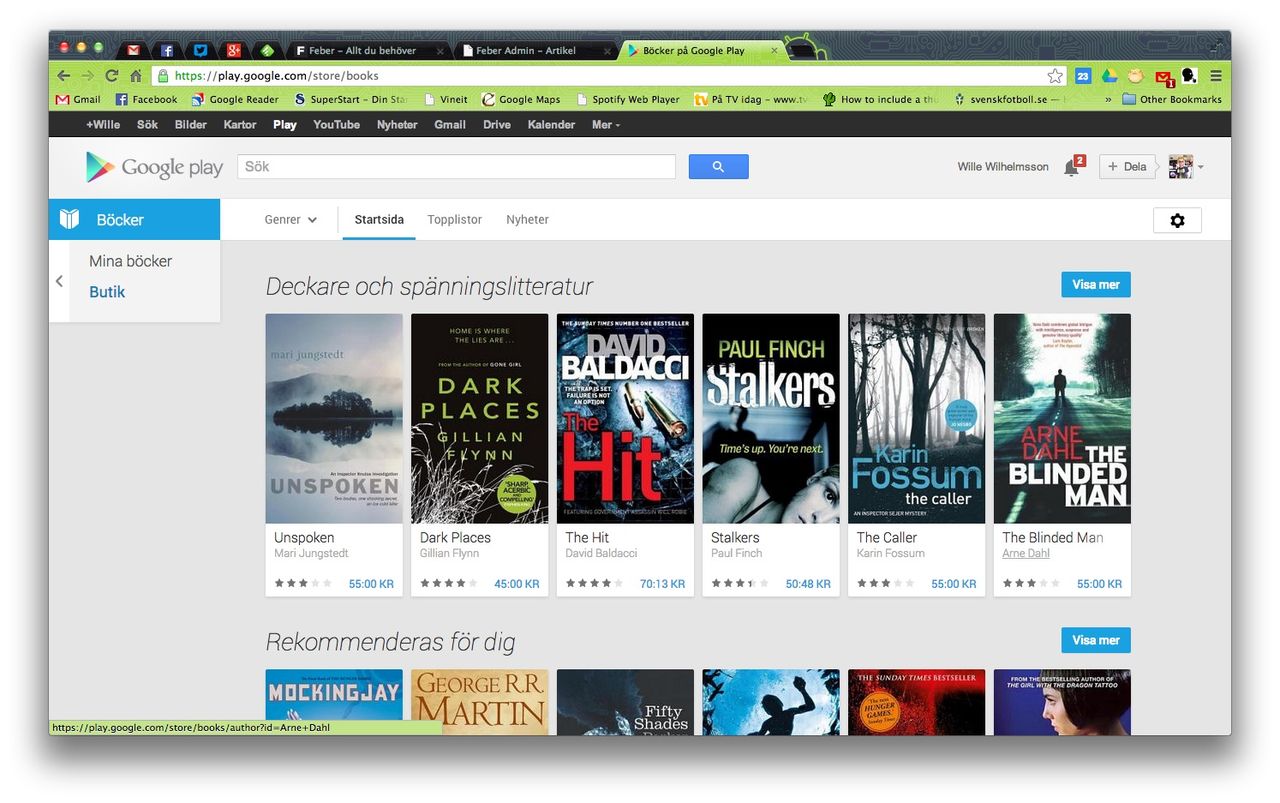
Task: Click the notifications bell icon
Action: point(1071,167)
